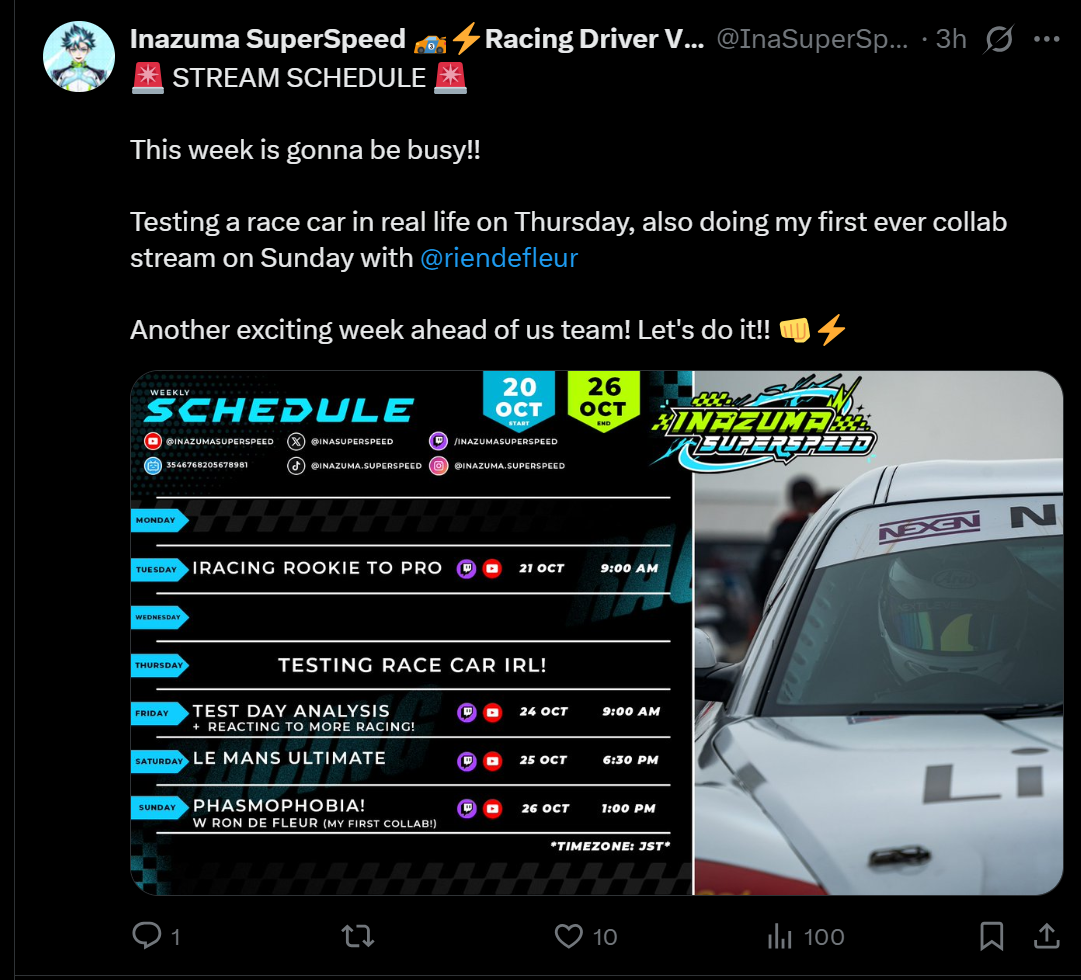Click the 20 OCT start date badge

519,401
